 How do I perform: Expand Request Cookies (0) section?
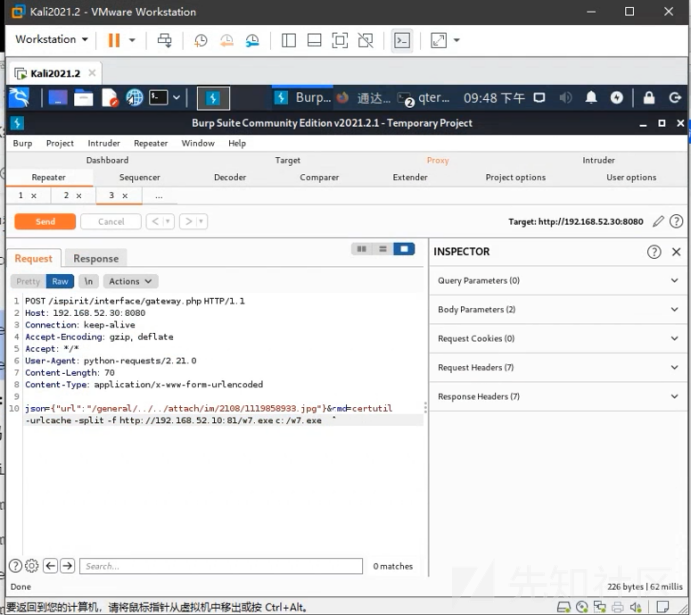[558, 338]
